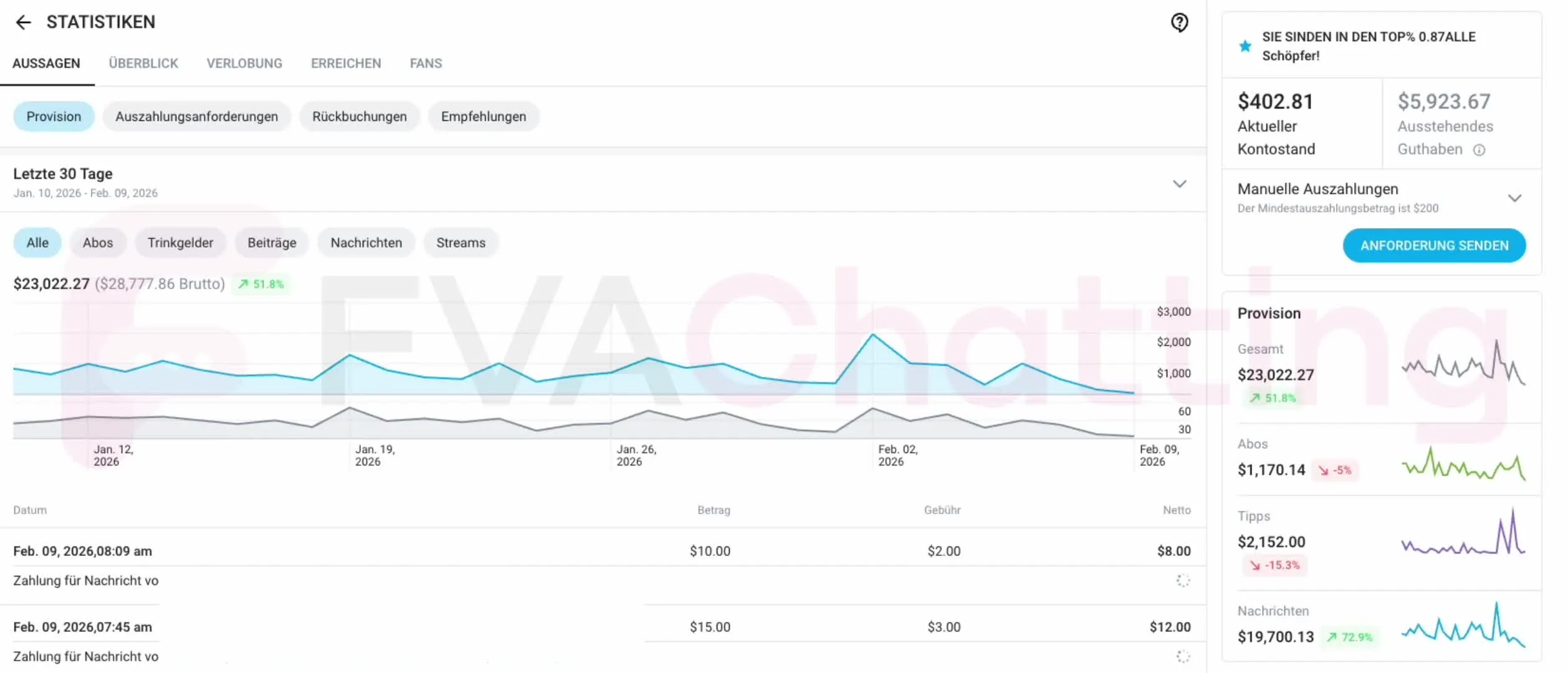Toggle the Streams filter chip
Screen dimensions: 1568x673
pyautogui.click(x=461, y=243)
